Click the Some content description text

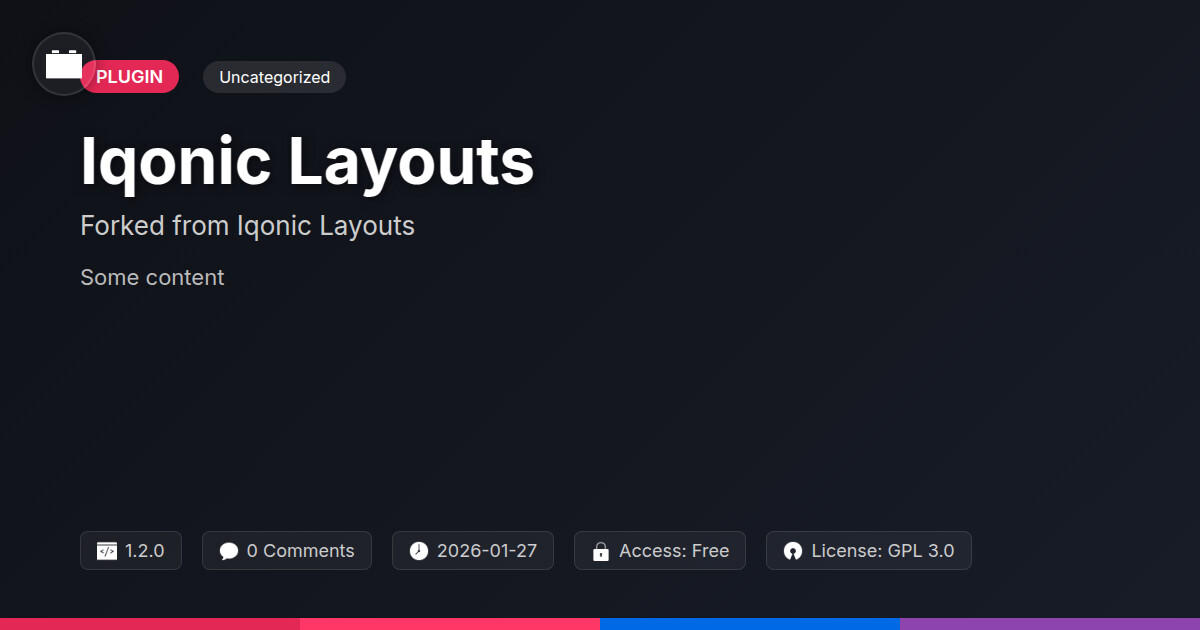[x=152, y=278]
